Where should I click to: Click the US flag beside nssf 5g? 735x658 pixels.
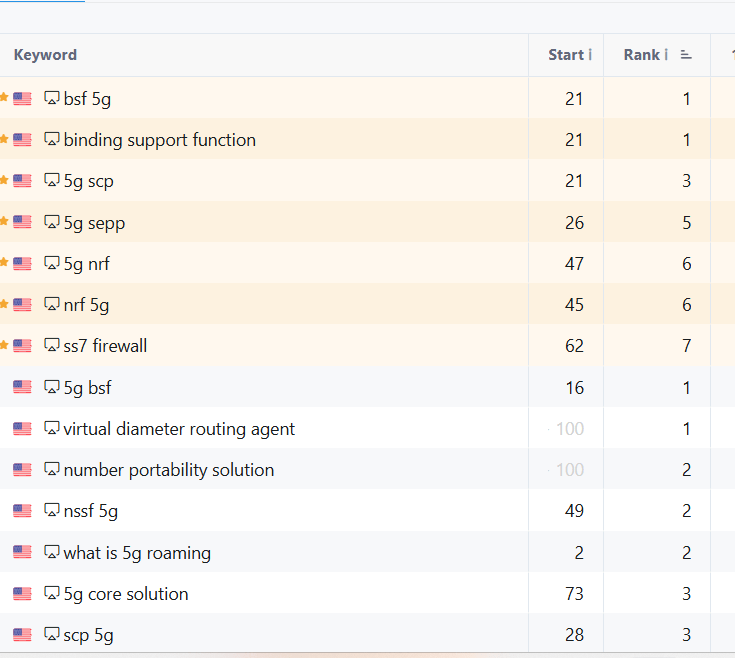[x=22, y=511]
